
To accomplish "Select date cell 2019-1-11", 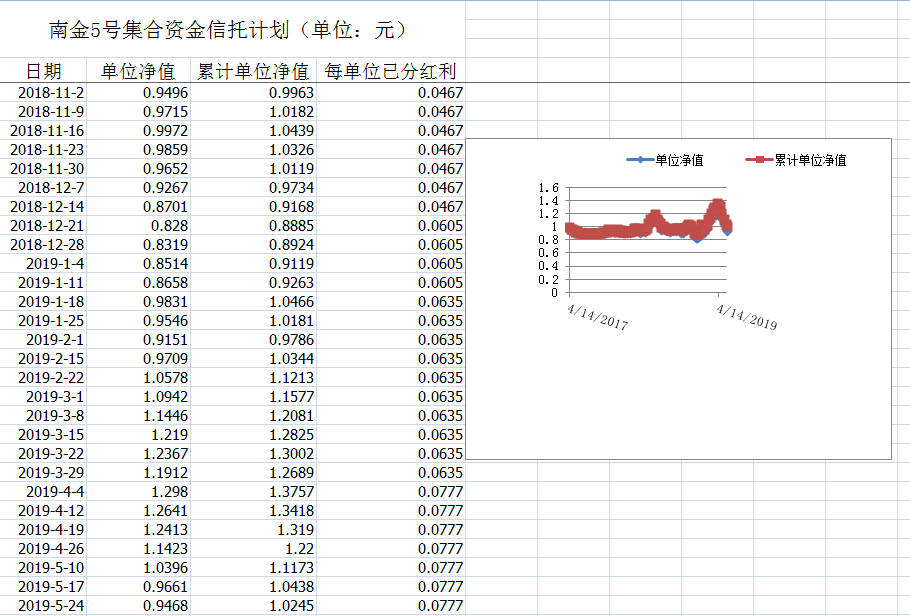I will click(x=44, y=283).
